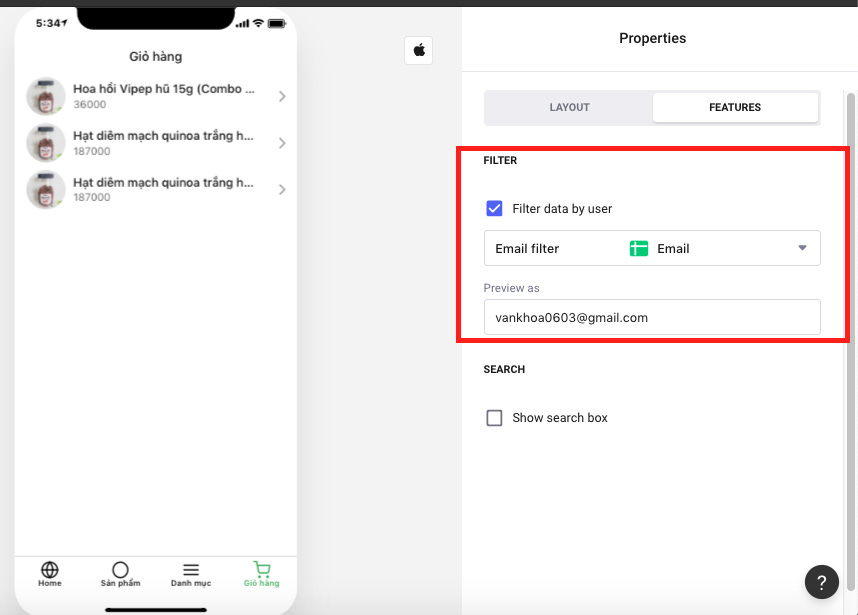Open the help question mark button
Image resolution: width=858 pixels, height=615 pixels.
(821, 582)
